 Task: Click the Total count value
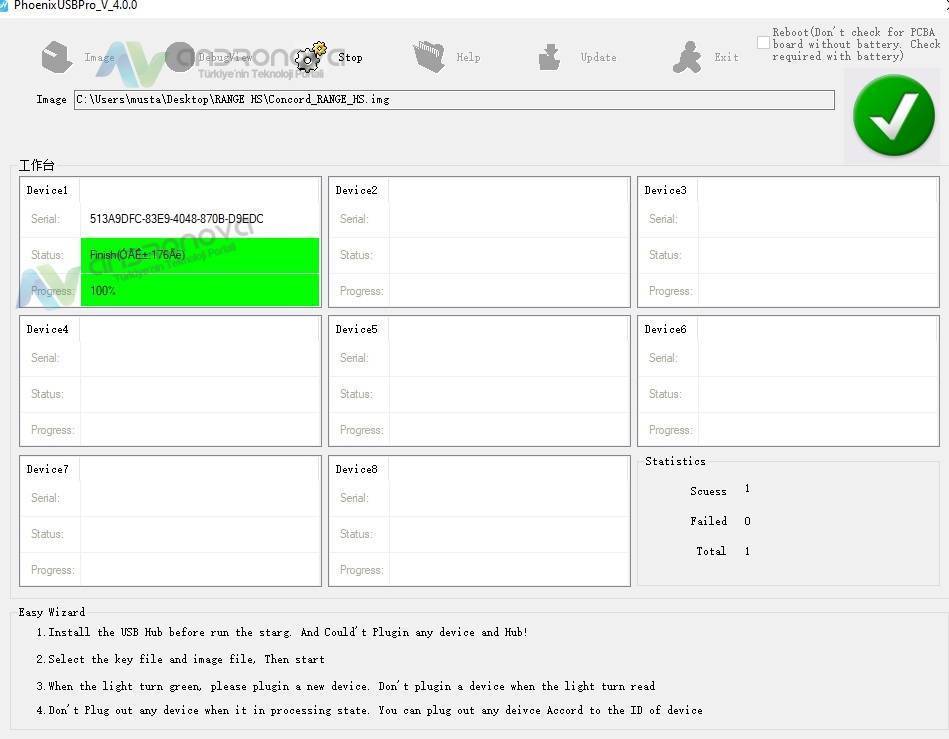tap(747, 551)
